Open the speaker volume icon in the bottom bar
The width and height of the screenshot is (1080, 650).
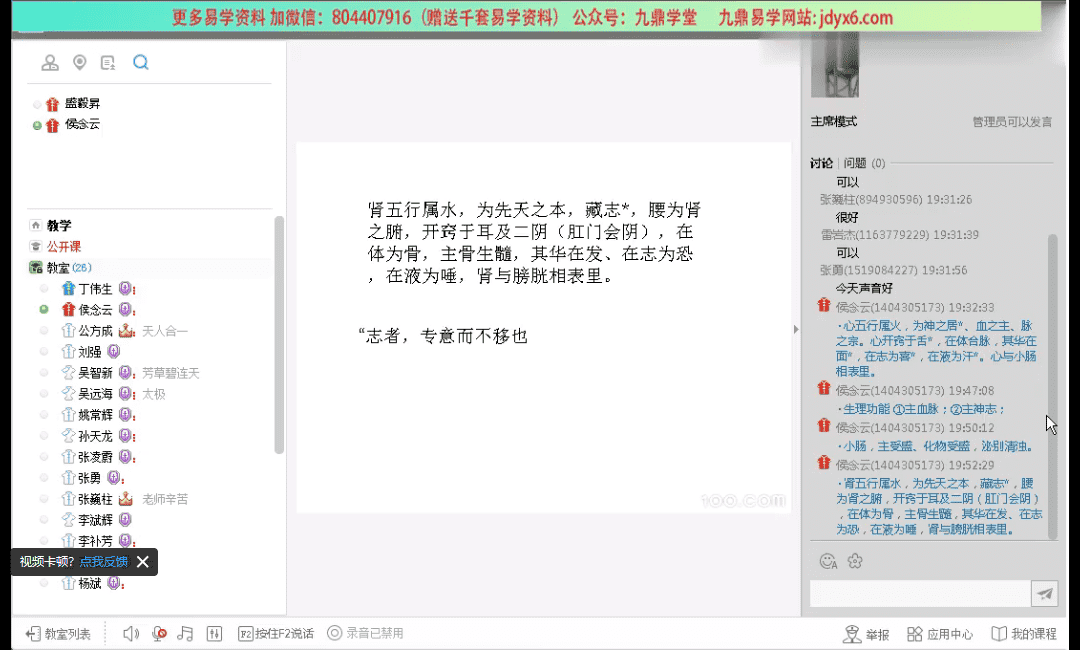131,633
